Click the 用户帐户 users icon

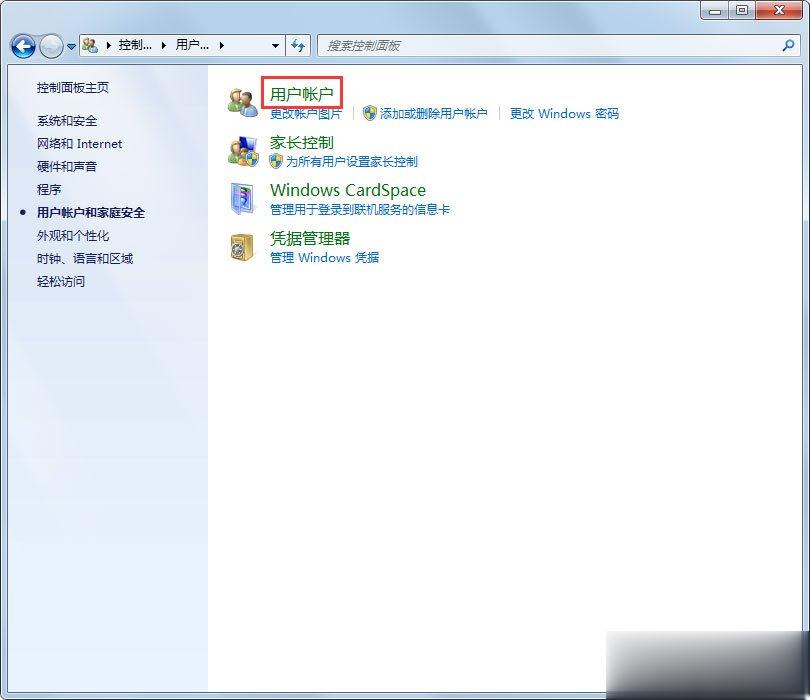tap(243, 102)
